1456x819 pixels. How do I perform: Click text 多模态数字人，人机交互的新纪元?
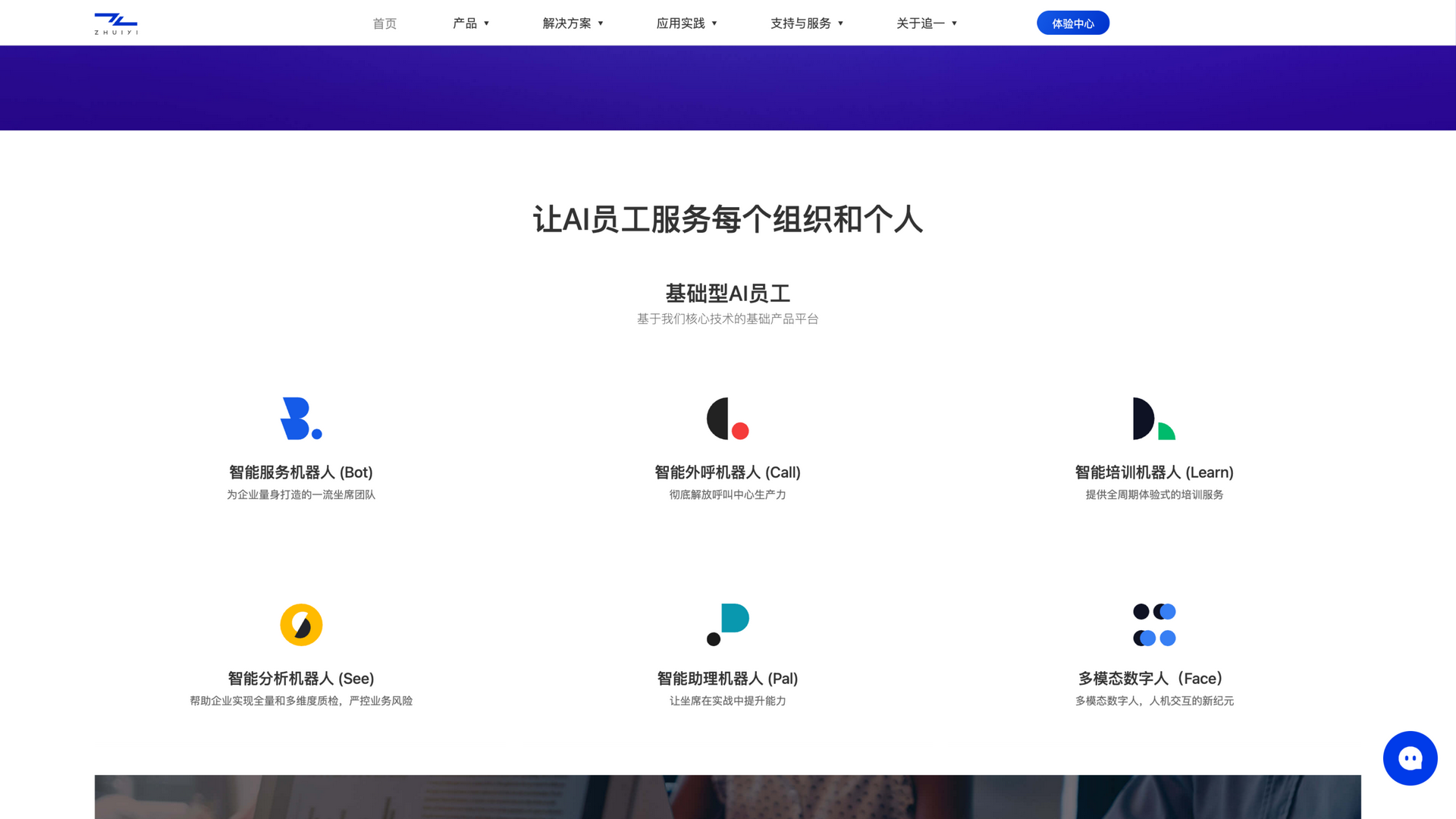[x=1154, y=701]
